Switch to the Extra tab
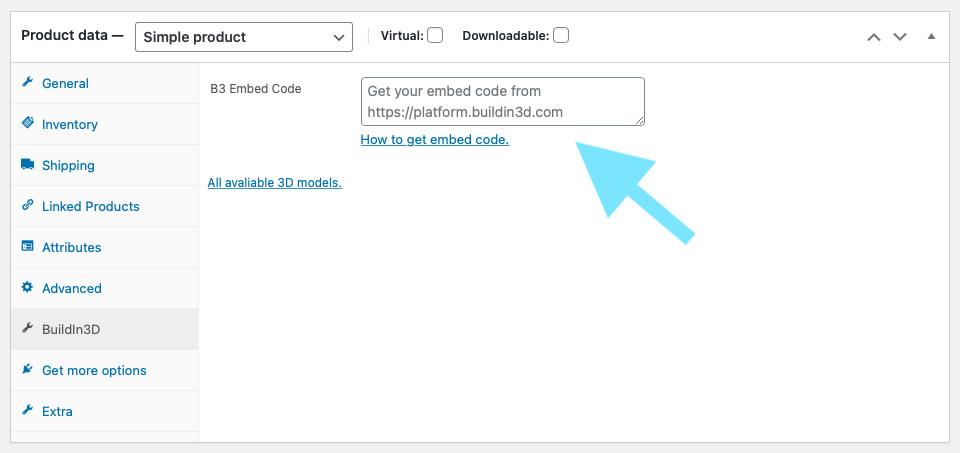The image size is (960, 453). pos(105,411)
